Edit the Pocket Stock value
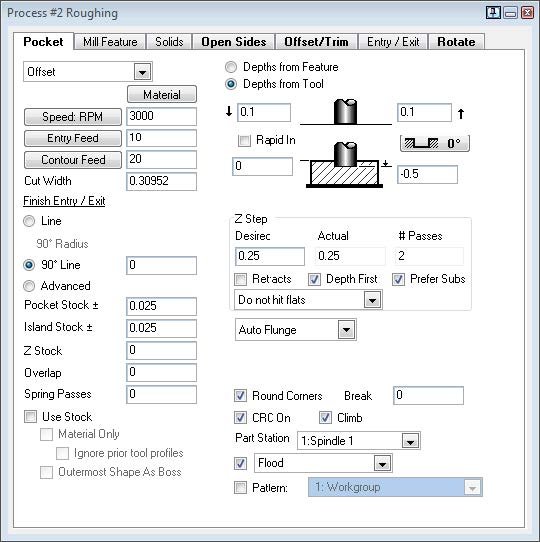 (x=161, y=306)
